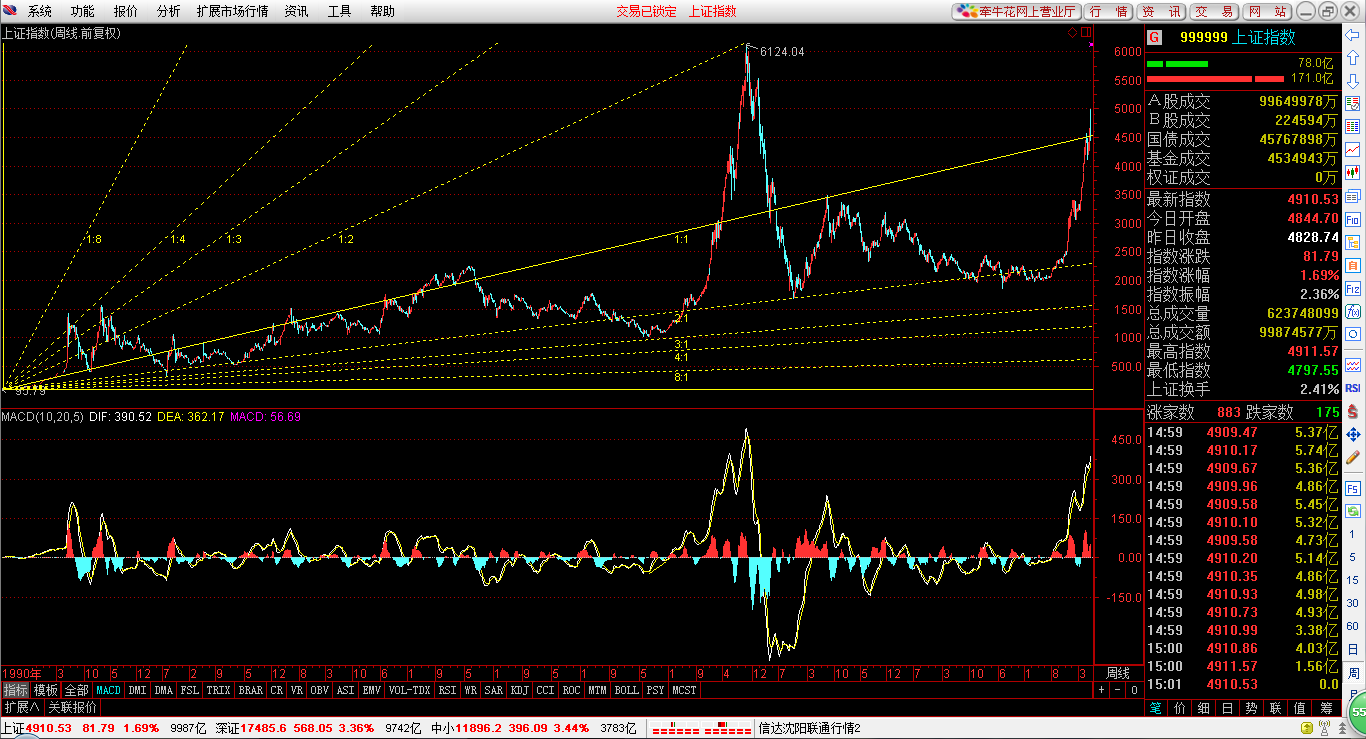Select the 60-minute period option
This screenshot has height=739, width=1366.
[x=1353, y=625]
